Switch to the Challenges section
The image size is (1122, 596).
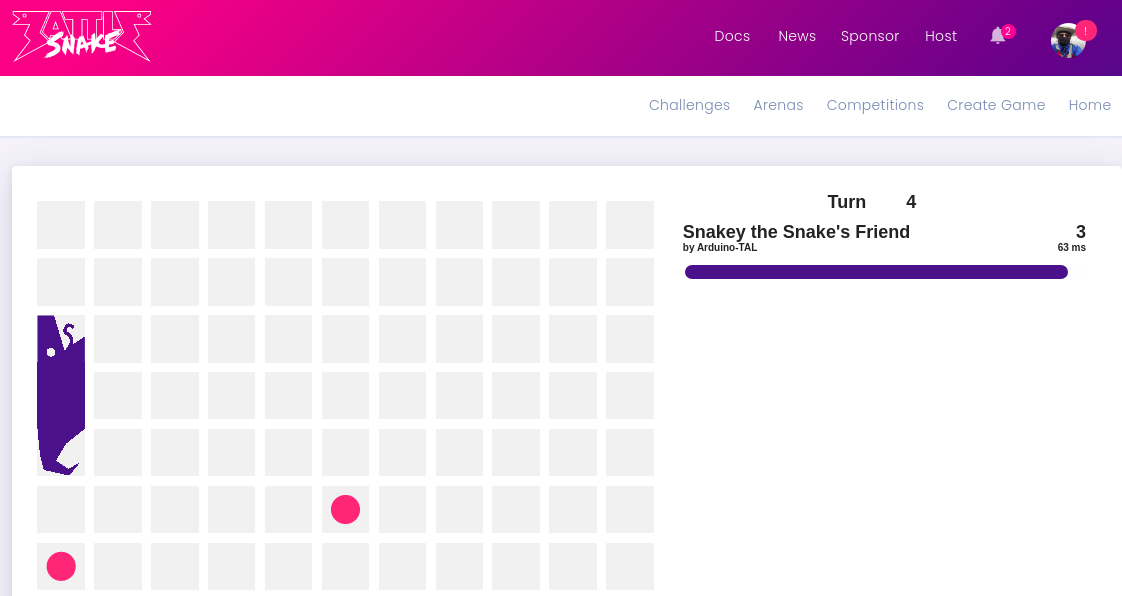click(x=689, y=105)
